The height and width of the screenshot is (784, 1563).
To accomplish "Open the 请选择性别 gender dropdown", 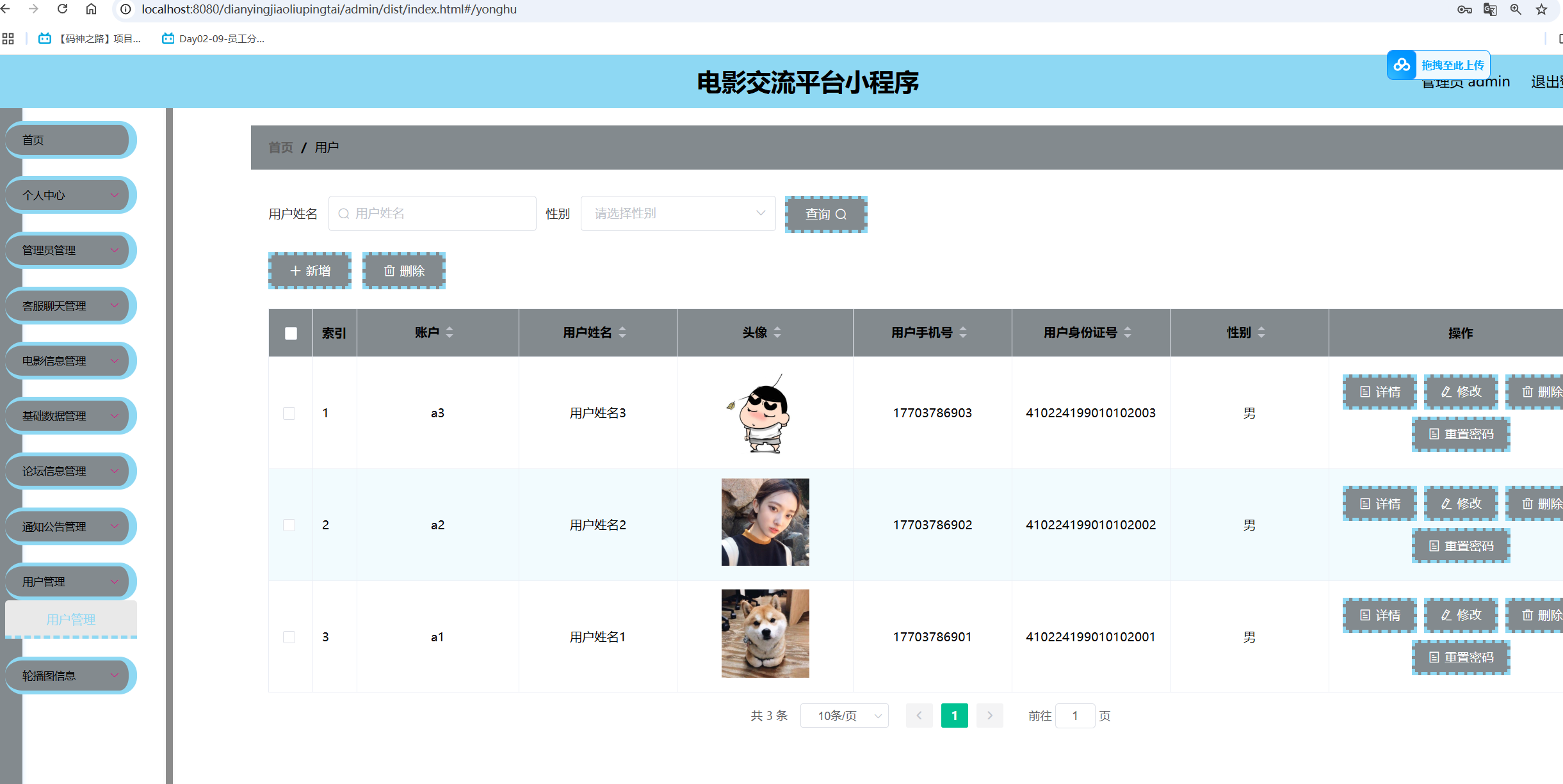I will [678, 213].
